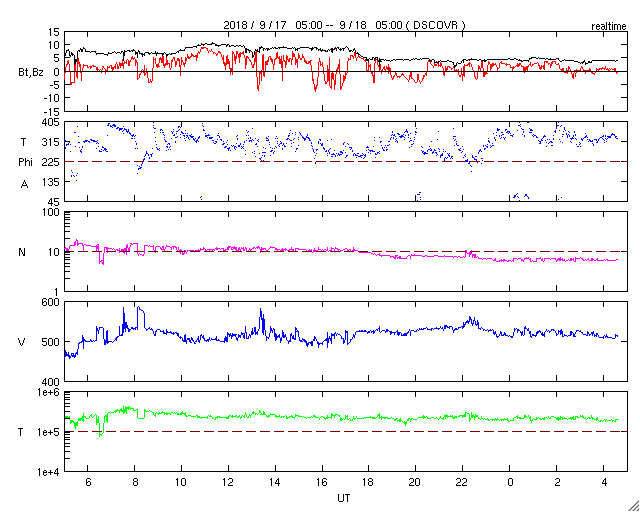The height and width of the screenshot is (512, 640).
Task: Click the '-10' tick on Bt,Bz panel
Action: tap(52, 98)
